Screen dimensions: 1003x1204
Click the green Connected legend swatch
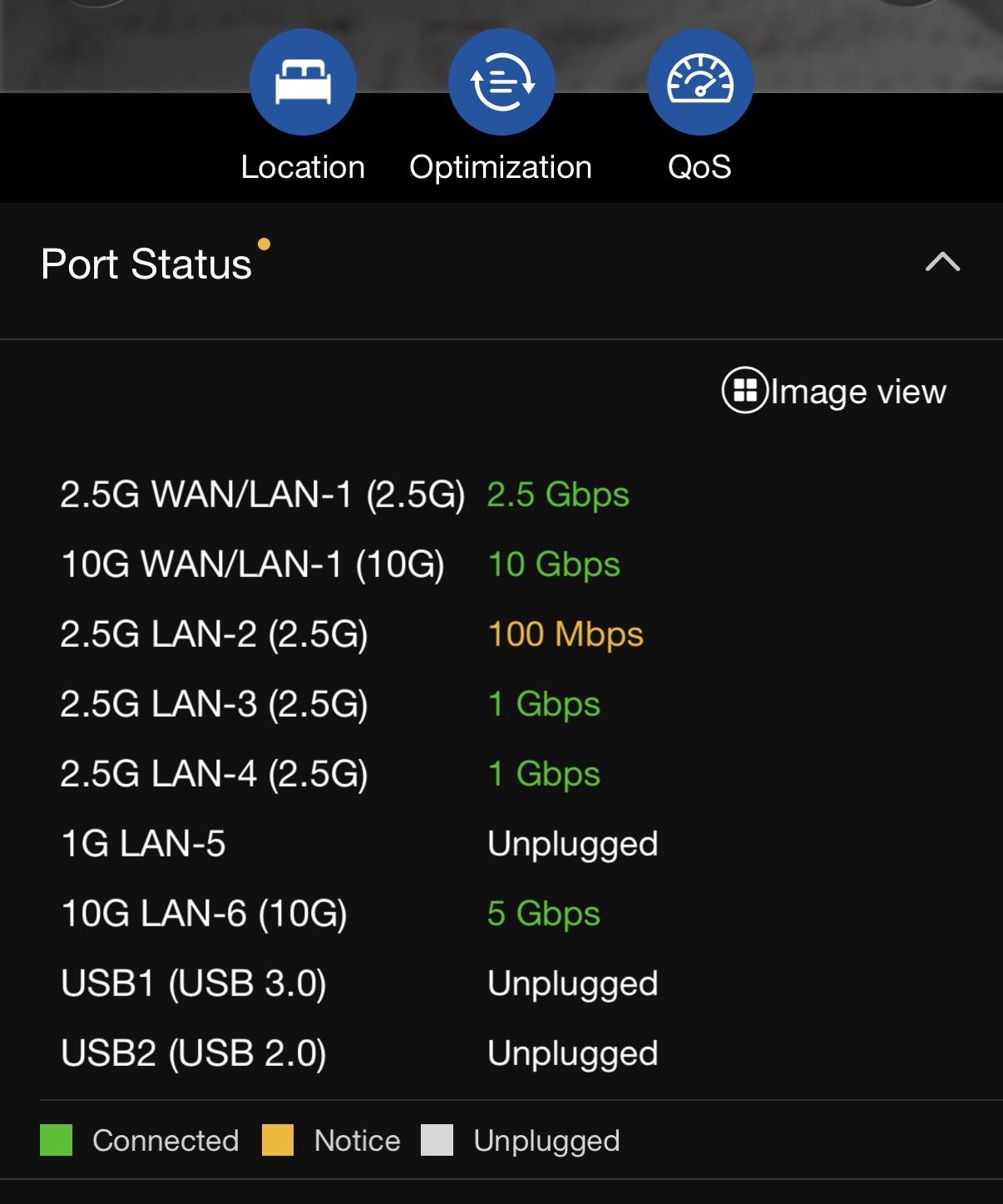click(x=57, y=1140)
